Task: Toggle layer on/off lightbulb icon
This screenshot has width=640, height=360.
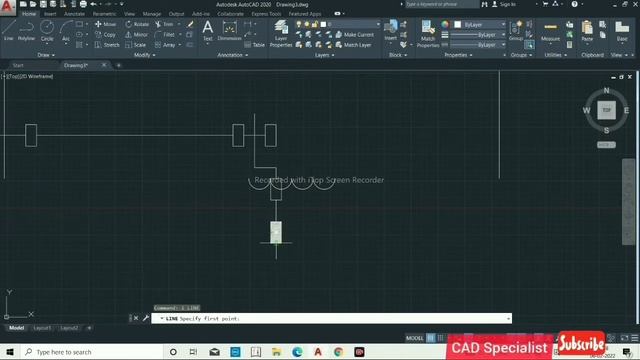Action: [299, 24]
